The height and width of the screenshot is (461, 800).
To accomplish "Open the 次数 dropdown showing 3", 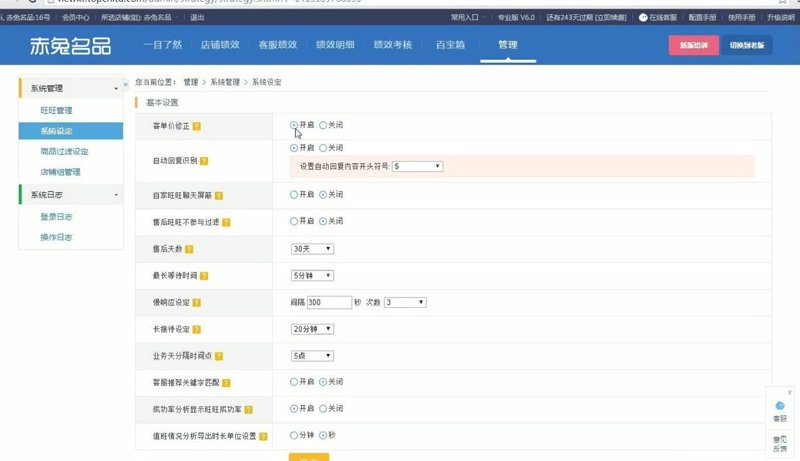I will tap(405, 302).
